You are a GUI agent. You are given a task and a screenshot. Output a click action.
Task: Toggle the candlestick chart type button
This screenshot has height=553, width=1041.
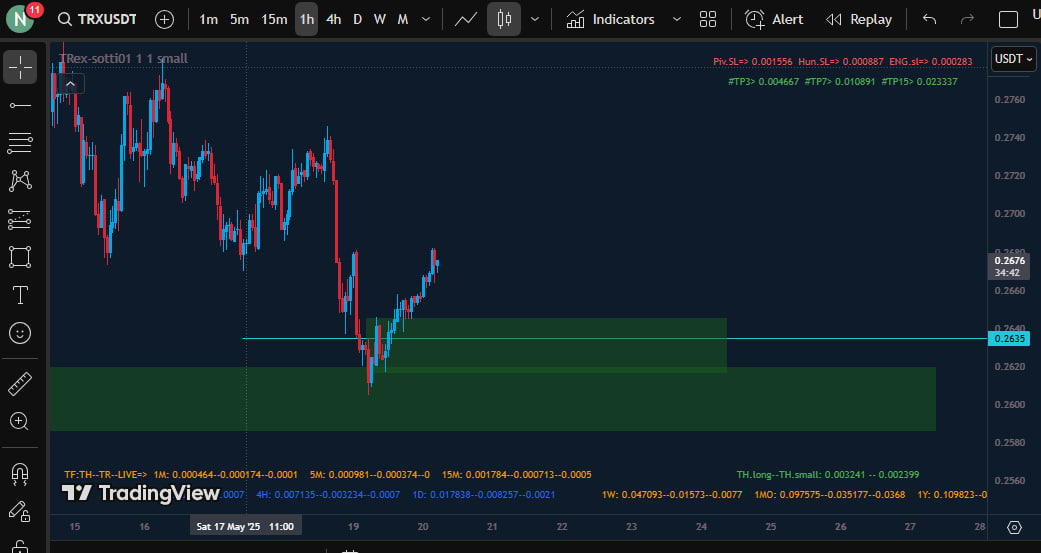(504, 19)
